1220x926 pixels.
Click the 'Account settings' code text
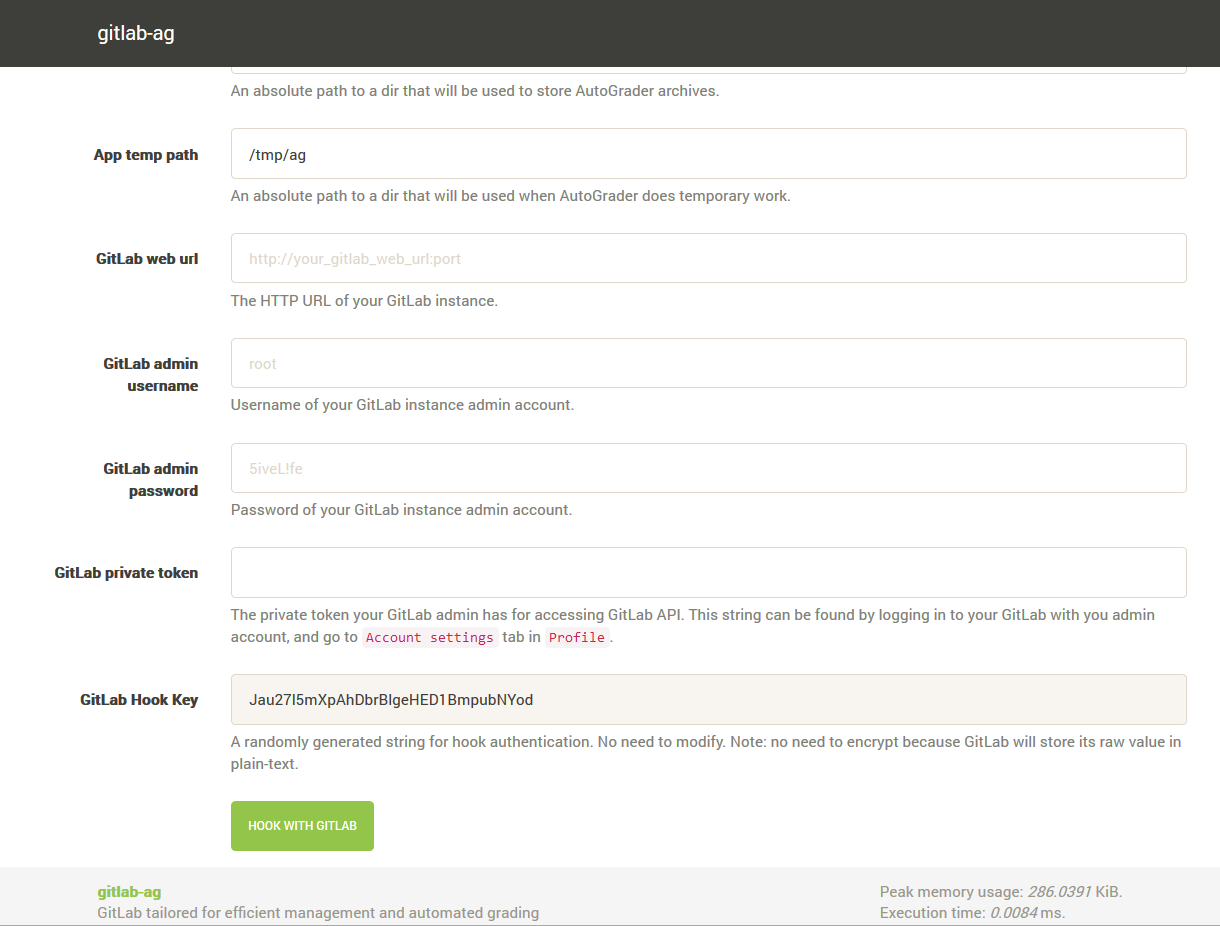tap(430, 637)
